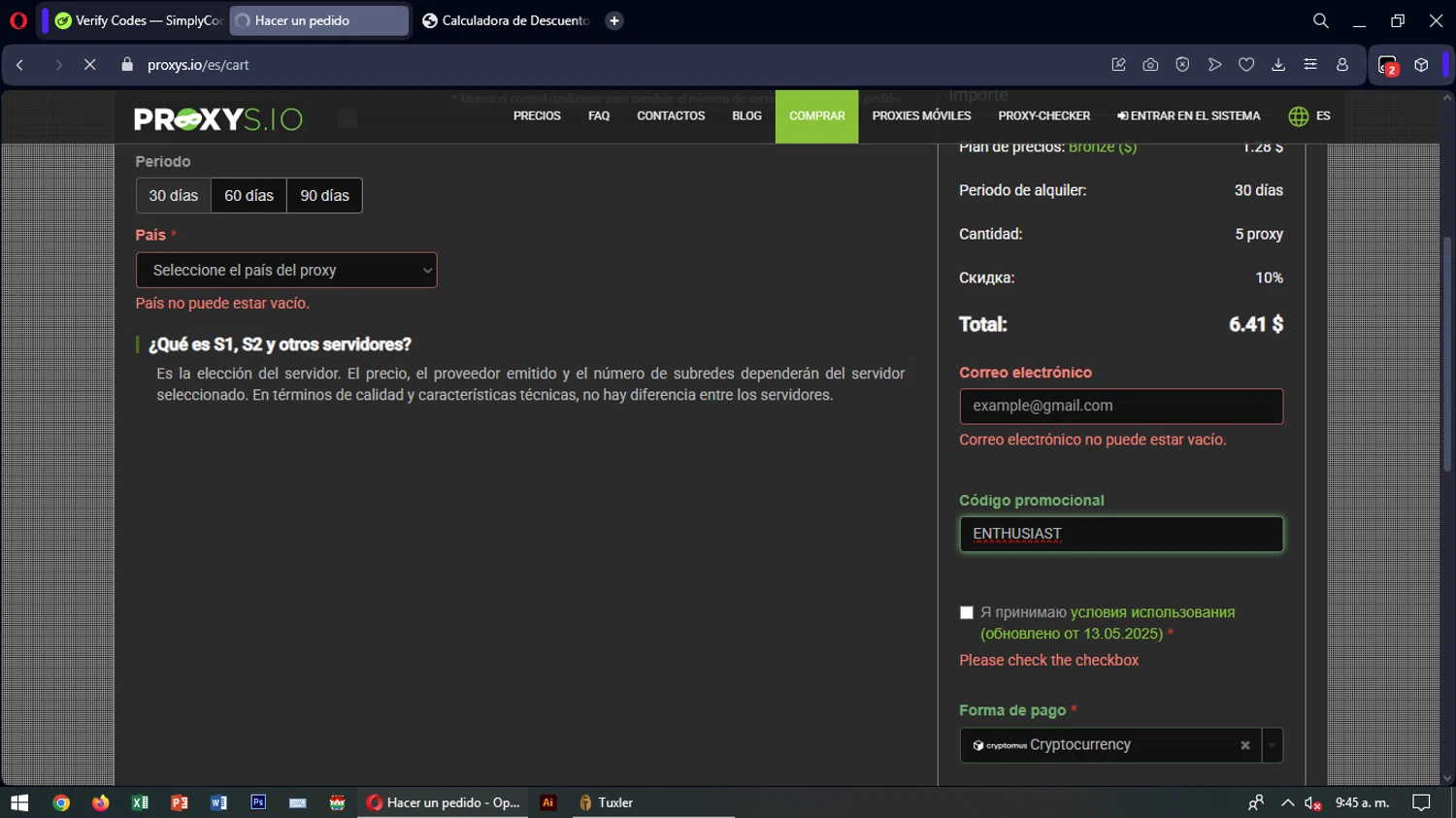Click the proxys.io/es/cart address bar

click(198, 65)
